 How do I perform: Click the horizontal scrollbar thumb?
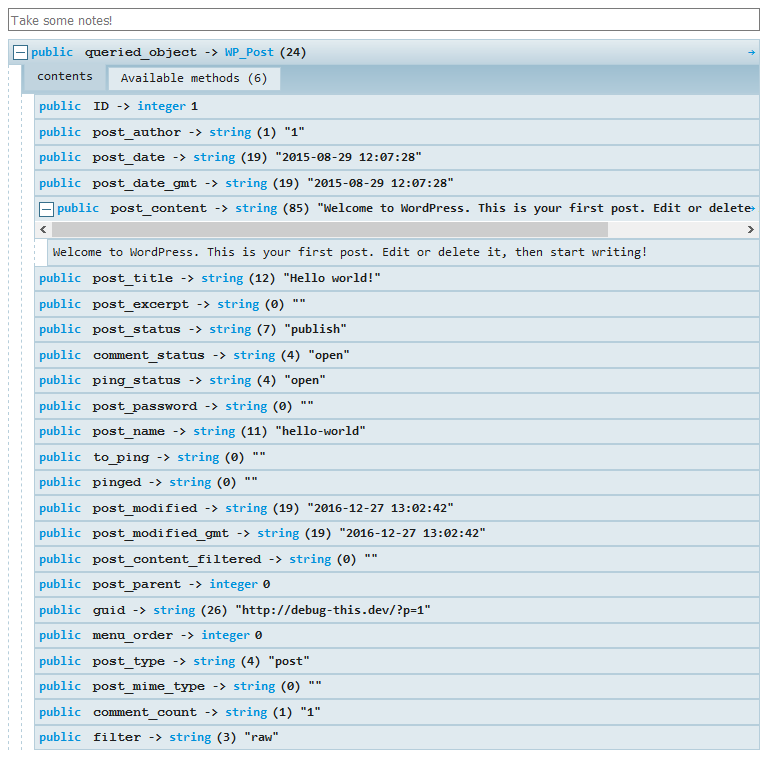(330, 229)
